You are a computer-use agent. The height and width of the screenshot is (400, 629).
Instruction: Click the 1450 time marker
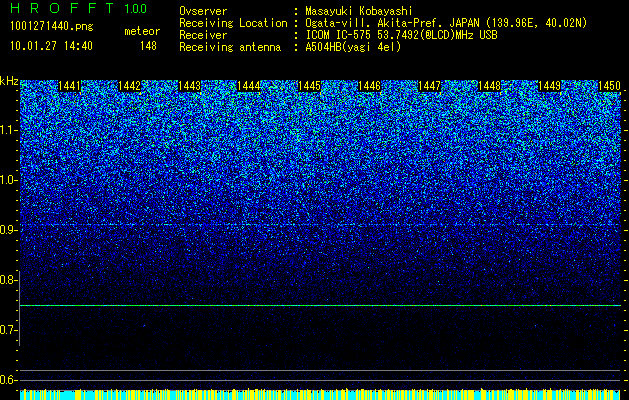point(609,86)
